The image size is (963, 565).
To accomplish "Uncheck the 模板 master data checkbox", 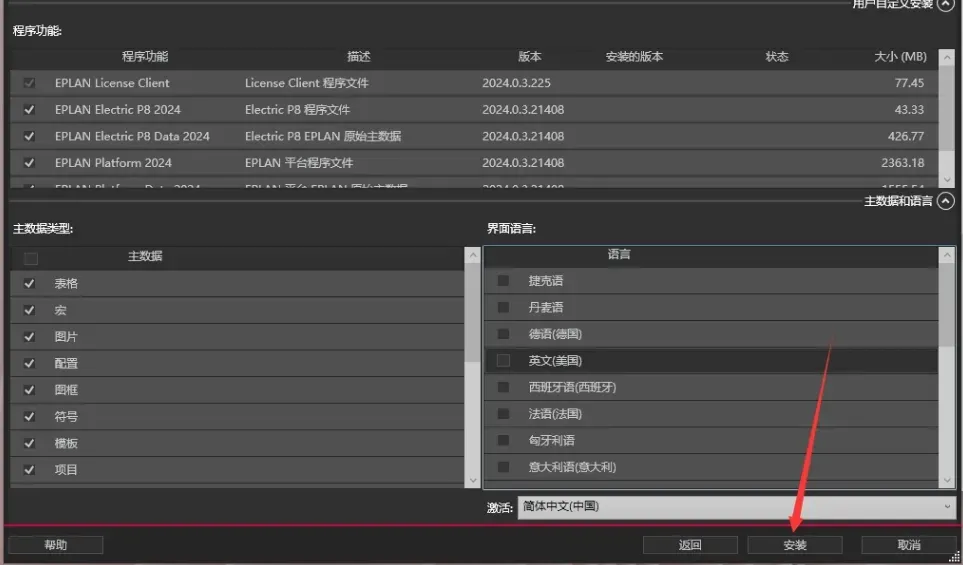I will (29, 443).
